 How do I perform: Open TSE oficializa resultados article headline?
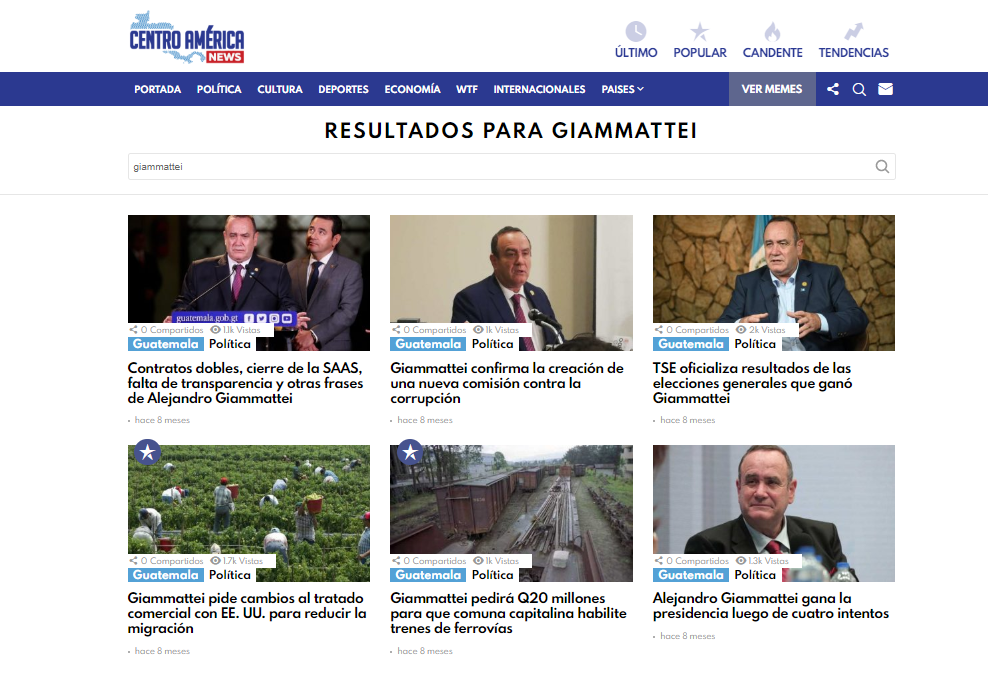click(752, 383)
